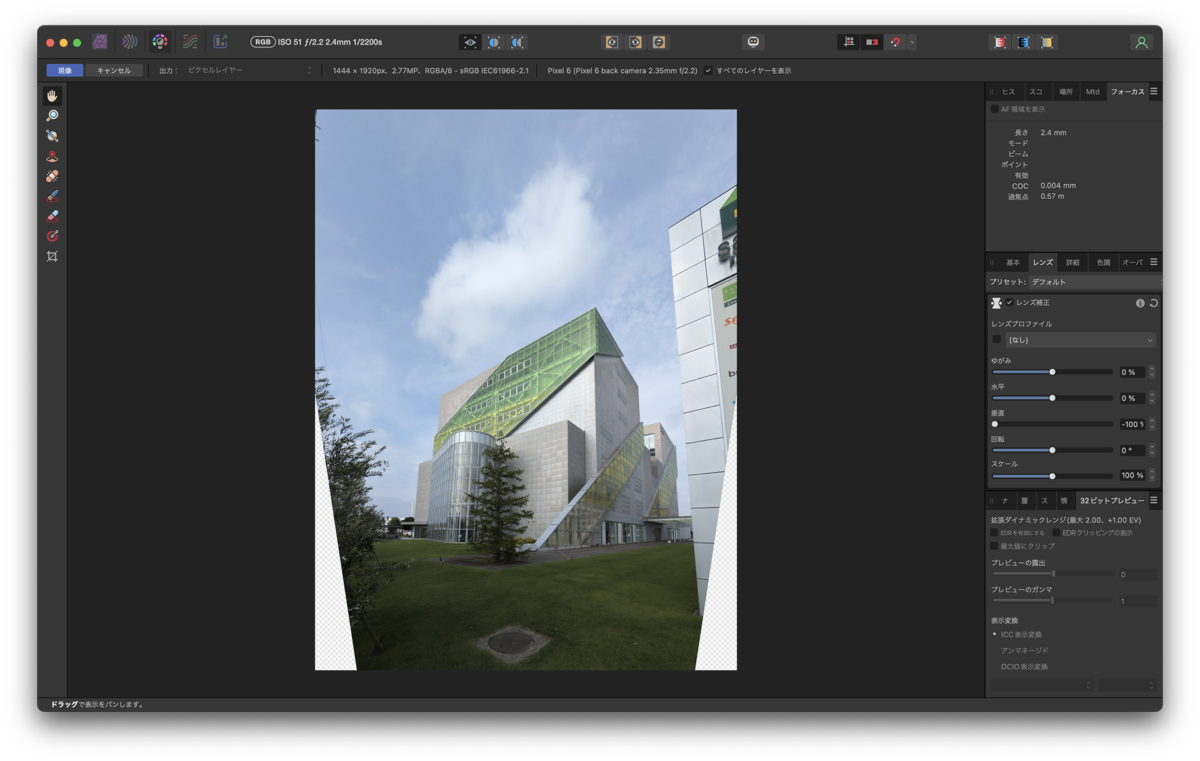Viewport: 1200px width, 761px height.
Task: Choose the split view mode icon
Action: [x=494, y=42]
